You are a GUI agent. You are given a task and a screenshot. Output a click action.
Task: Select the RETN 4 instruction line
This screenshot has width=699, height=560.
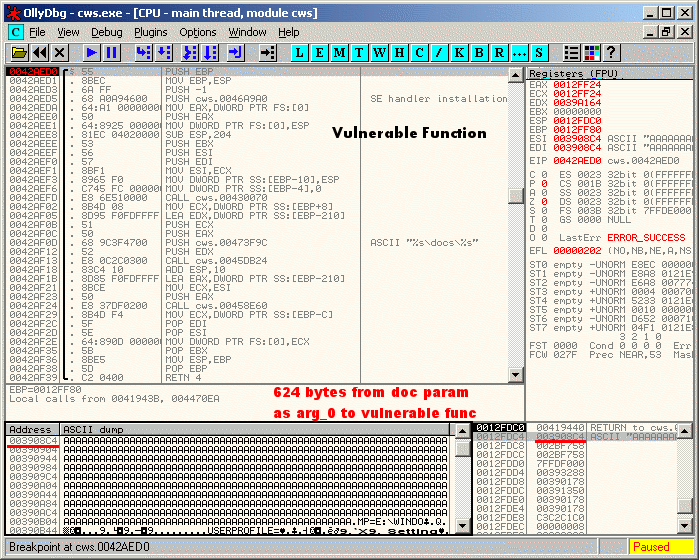183,378
